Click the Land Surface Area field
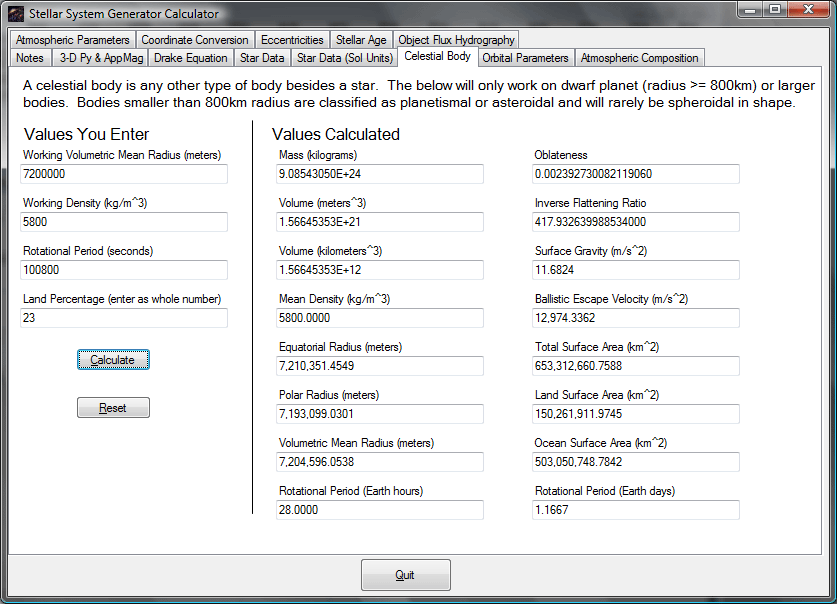Screen dimensions: 837x604 [x=636, y=414]
